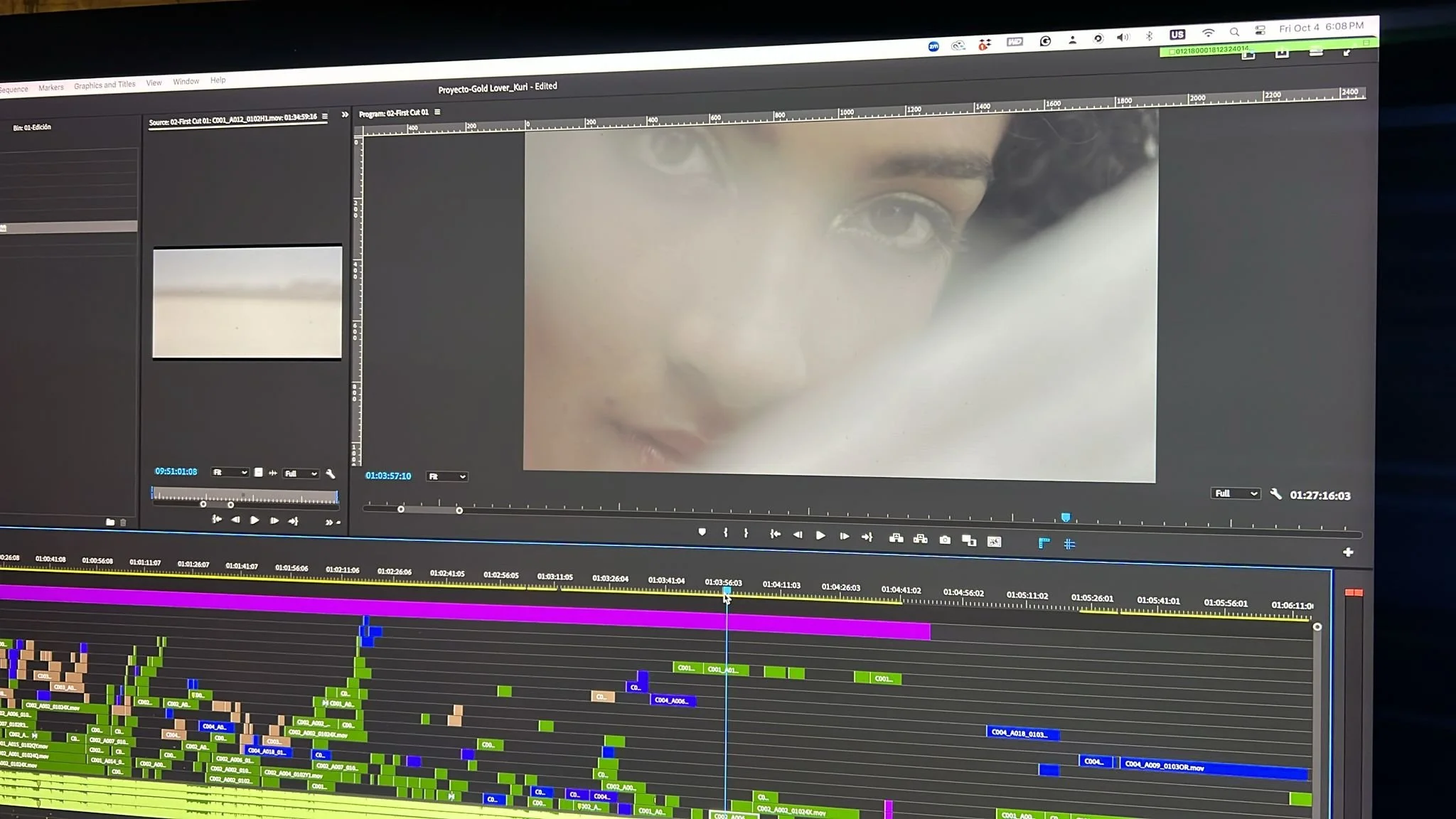The image size is (1456, 819).
Task: Click the Program monitor playhead marker
Action: click(1065, 518)
